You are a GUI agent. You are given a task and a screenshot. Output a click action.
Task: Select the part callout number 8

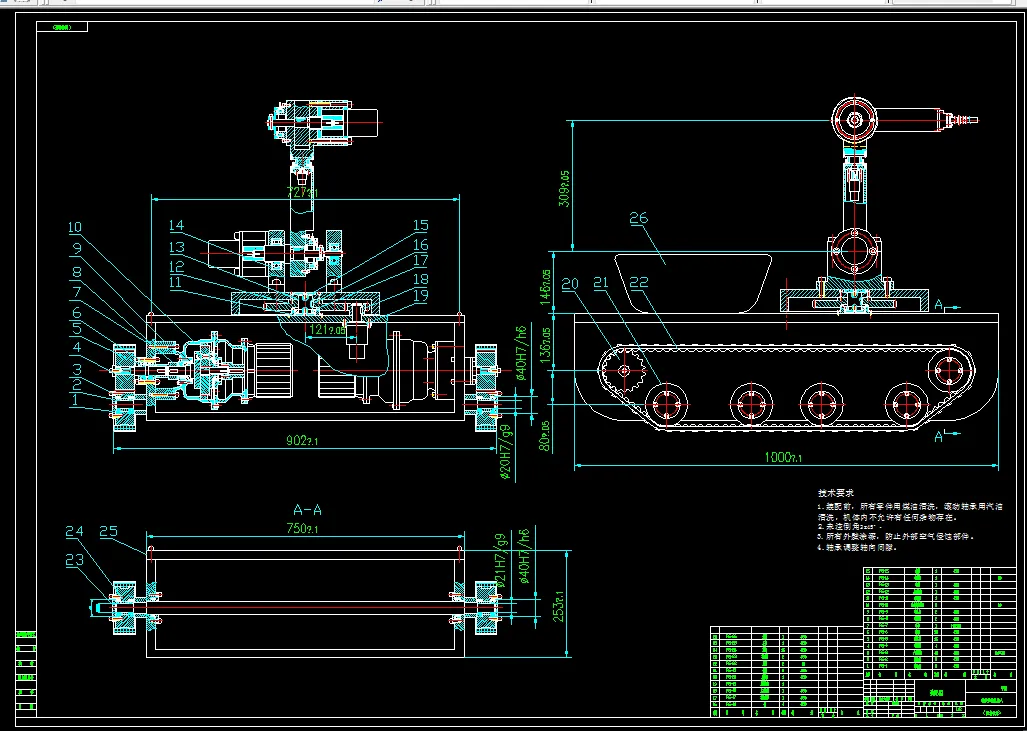[76, 271]
